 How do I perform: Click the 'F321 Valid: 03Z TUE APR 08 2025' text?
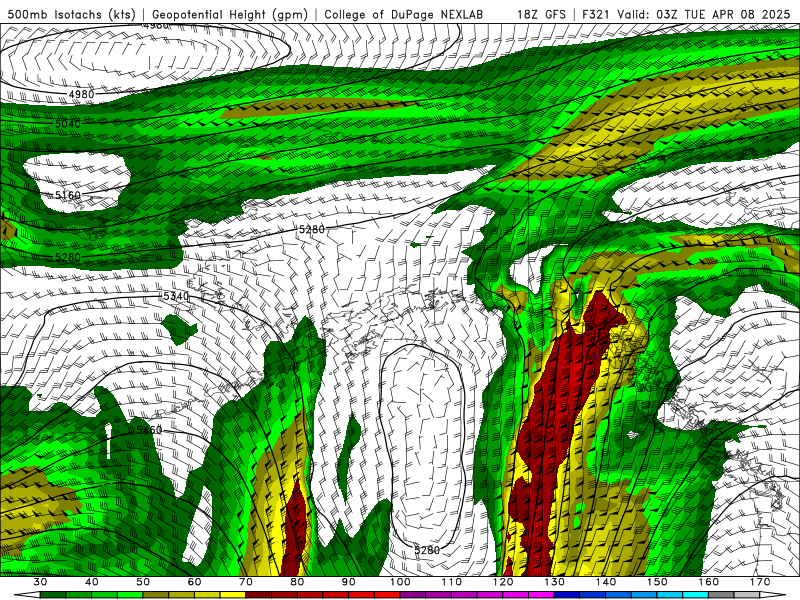coord(686,14)
